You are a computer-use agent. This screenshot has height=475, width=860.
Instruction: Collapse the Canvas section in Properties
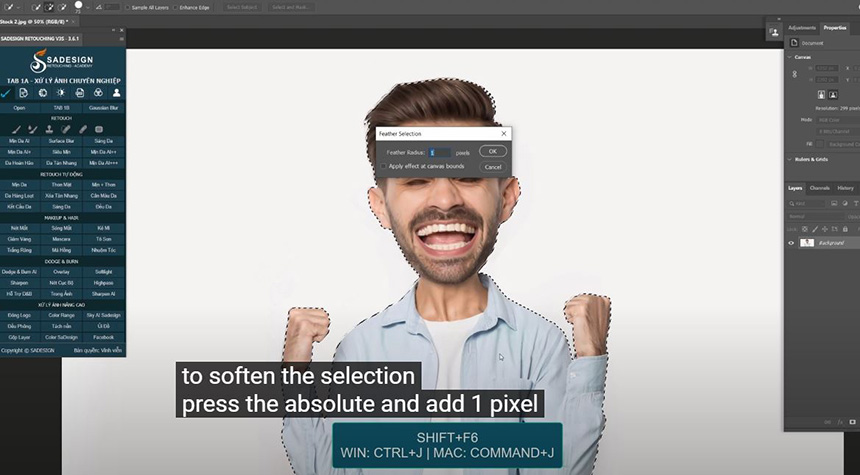[790, 57]
